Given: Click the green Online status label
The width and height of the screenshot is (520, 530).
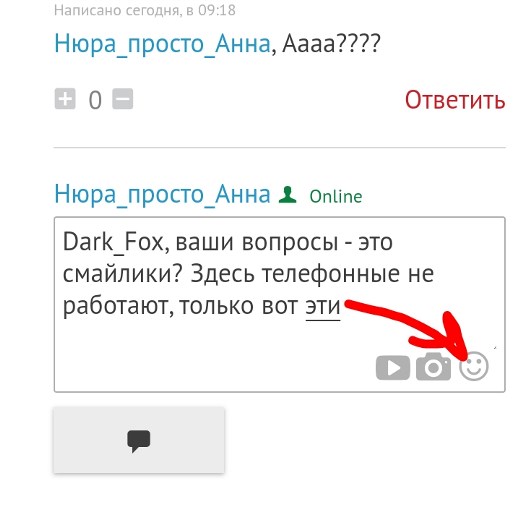Looking at the screenshot, I should (336, 196).
